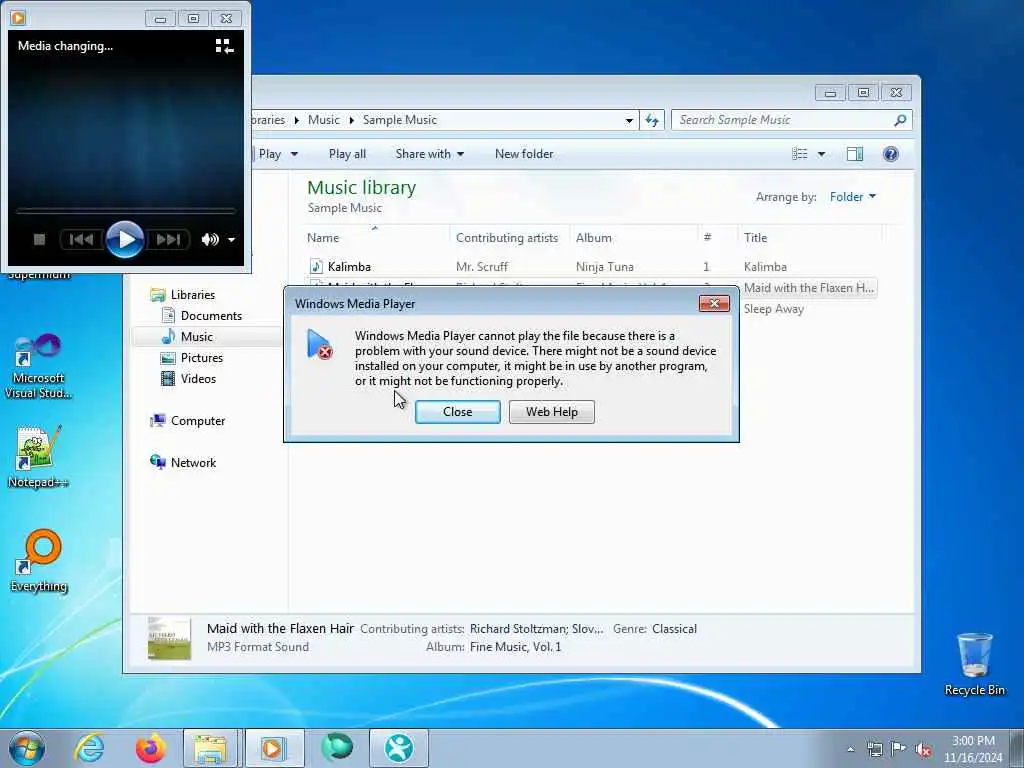This screenshot has width=1024, height=768.
Task: Click the error dialog warning icon
Action: [319, 344]
